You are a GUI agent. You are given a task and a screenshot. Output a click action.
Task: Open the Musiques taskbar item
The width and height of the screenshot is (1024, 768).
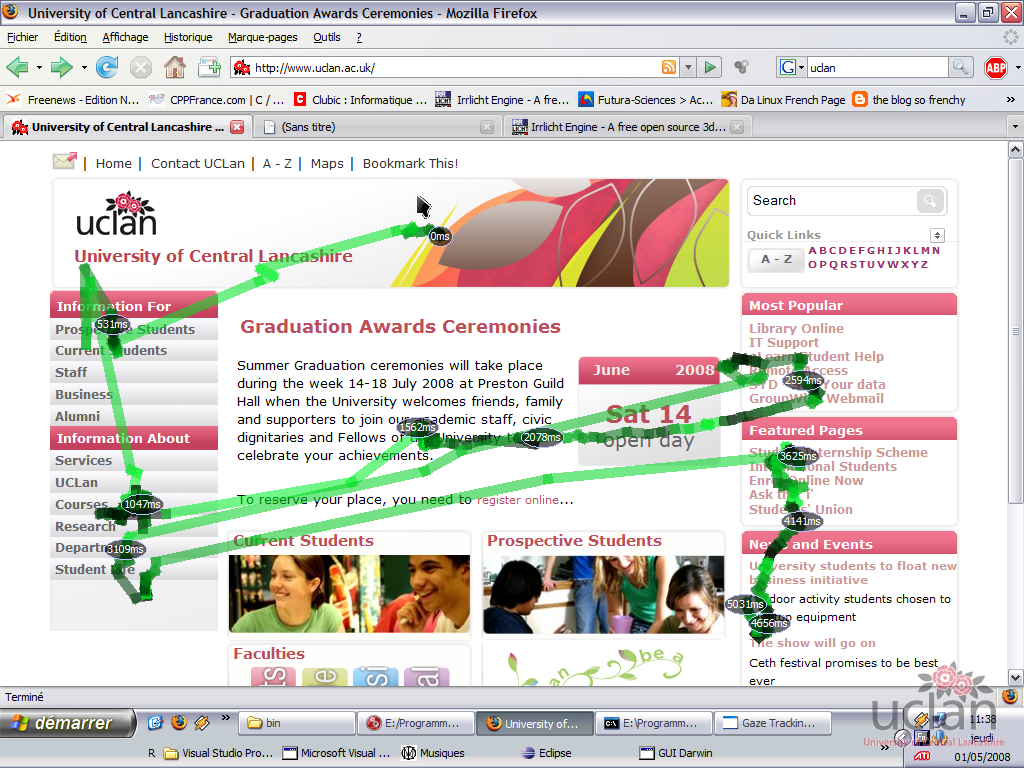click(433, 753)
